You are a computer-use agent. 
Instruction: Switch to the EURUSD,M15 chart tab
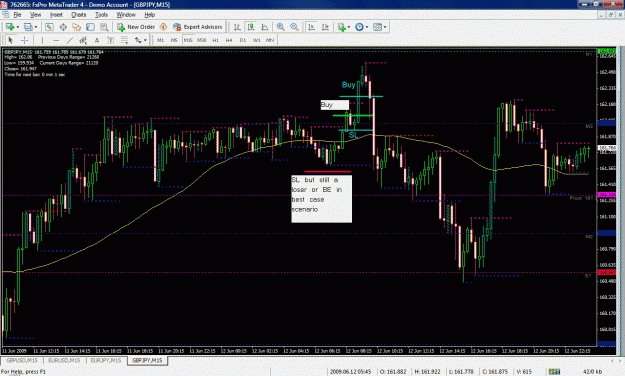tap(64, 360)
